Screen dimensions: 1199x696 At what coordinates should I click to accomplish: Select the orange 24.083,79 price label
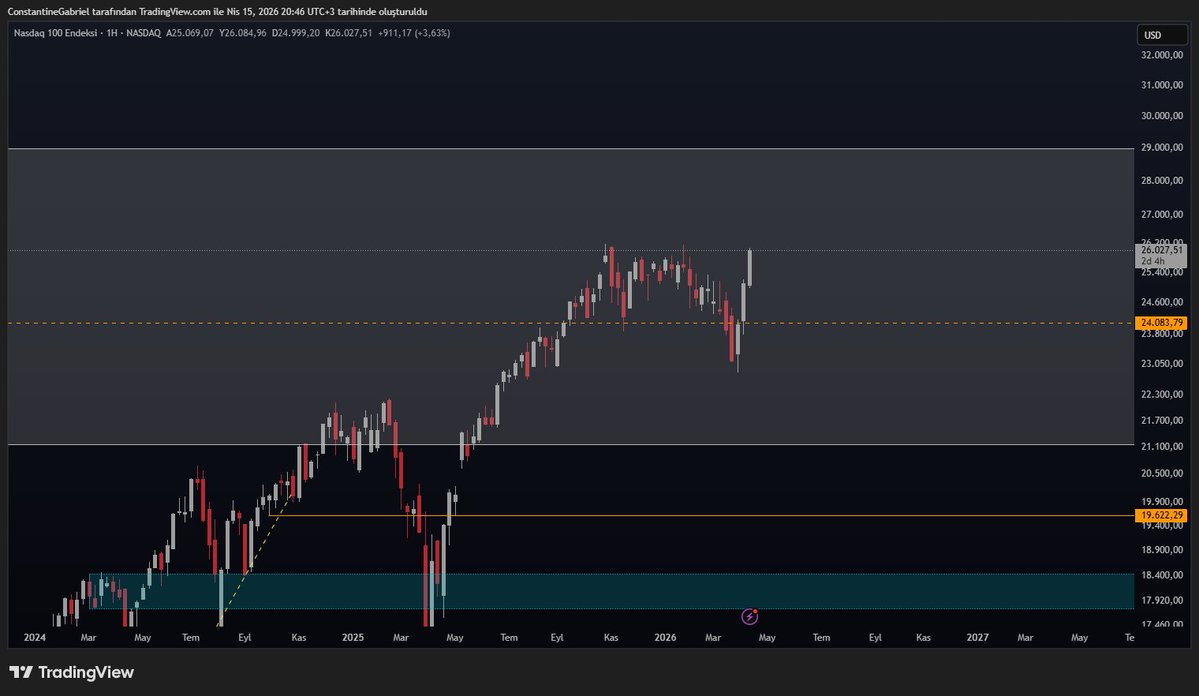click(x=1161, y=323)
